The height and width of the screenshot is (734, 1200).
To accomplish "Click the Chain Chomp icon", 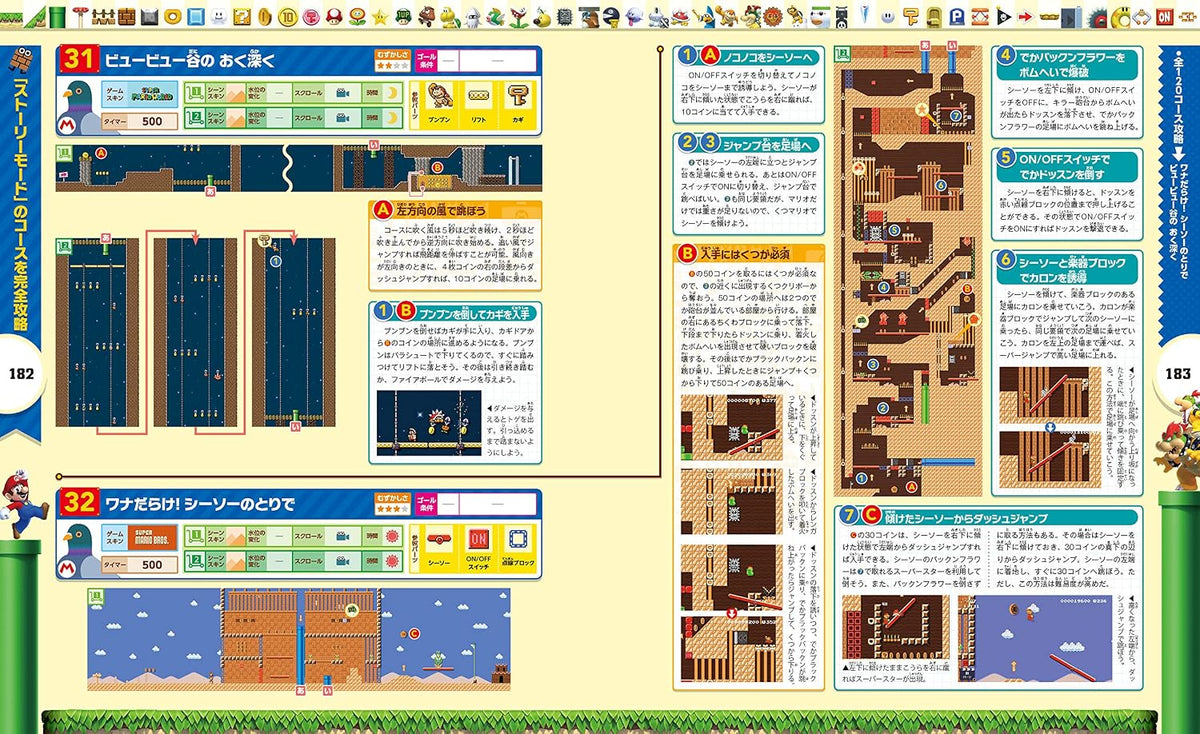I will pos(610,17).
